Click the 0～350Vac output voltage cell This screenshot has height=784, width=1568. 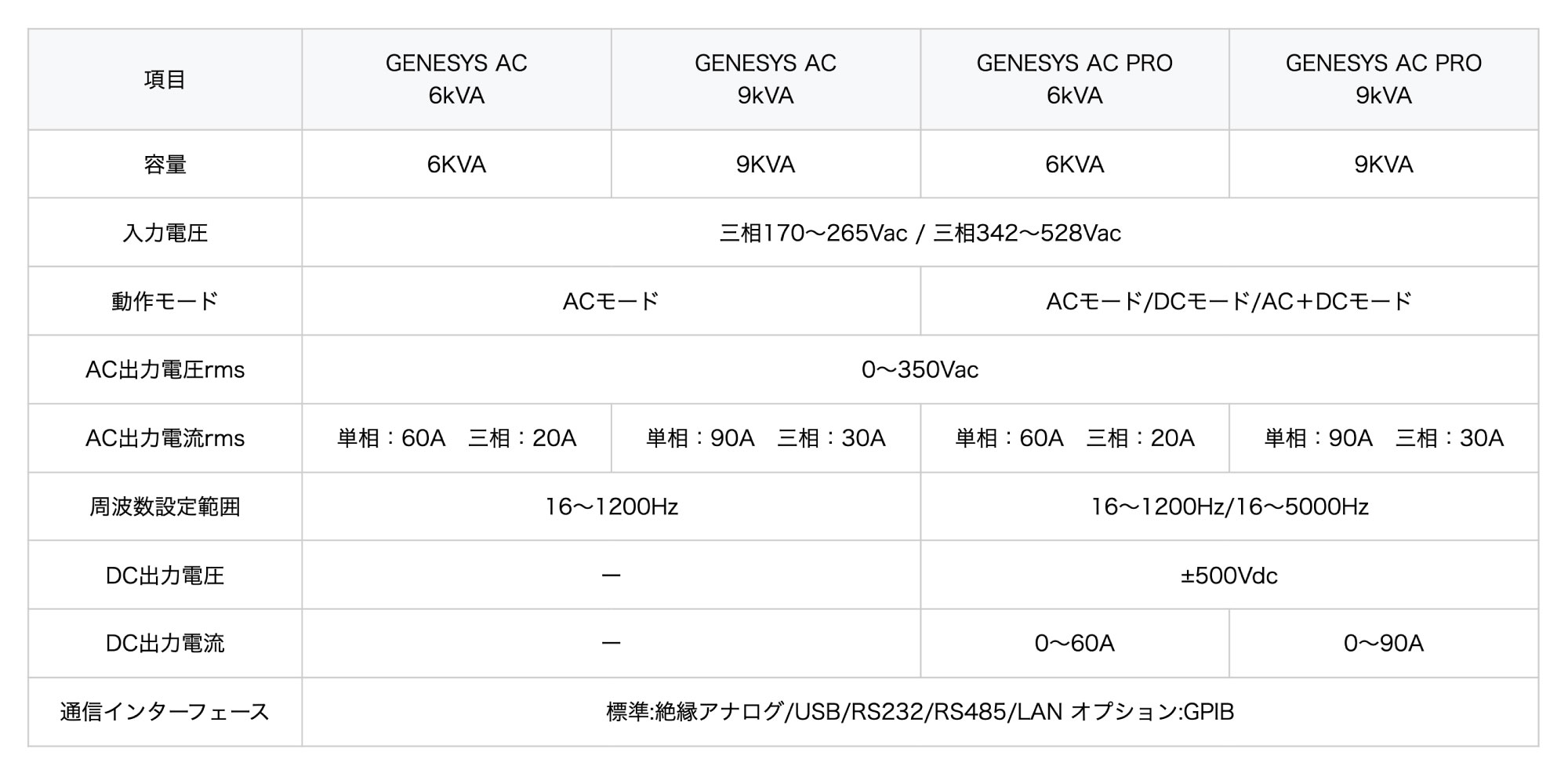click(920, 369)
